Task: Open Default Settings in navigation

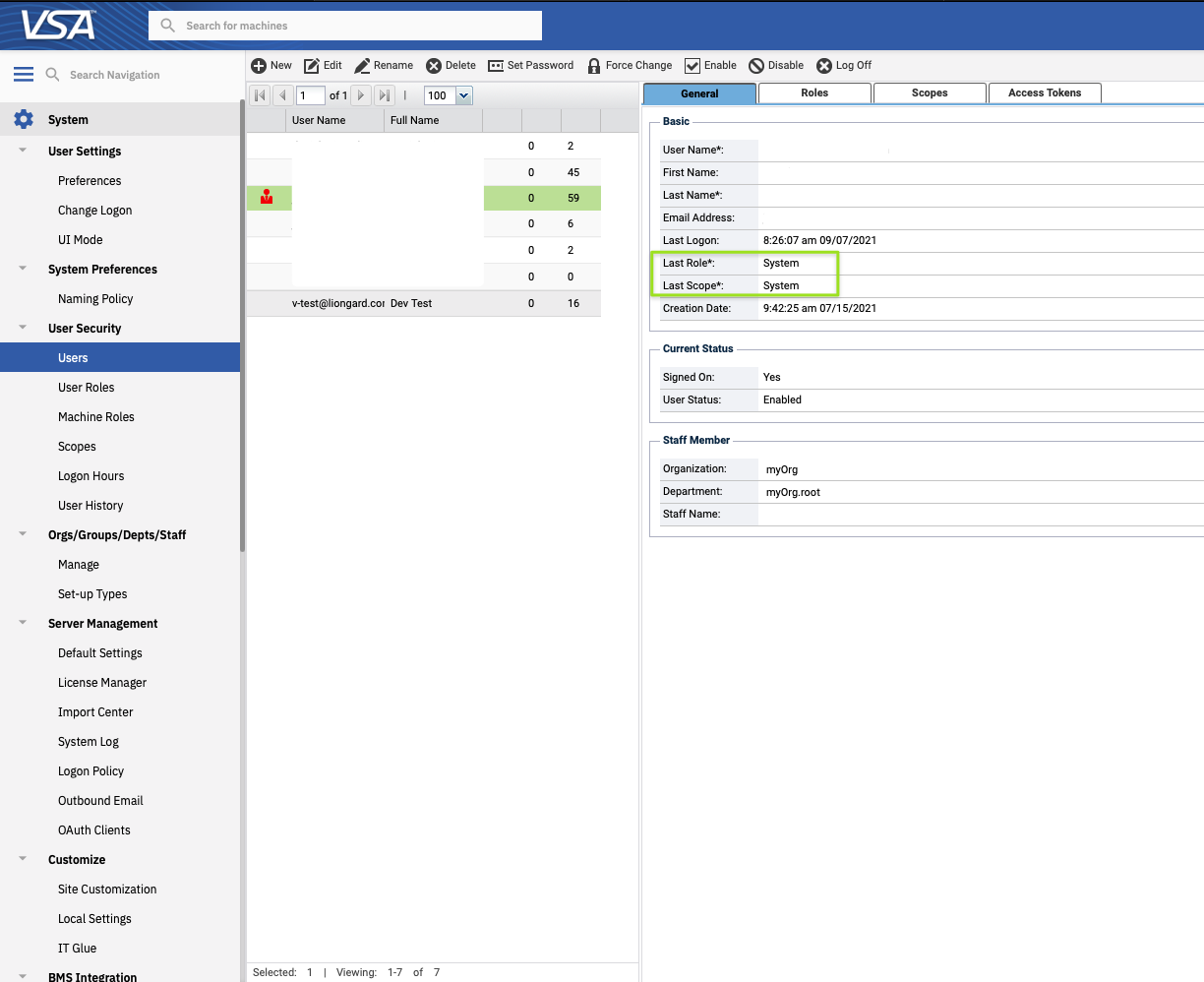Action: click(100, 652)
